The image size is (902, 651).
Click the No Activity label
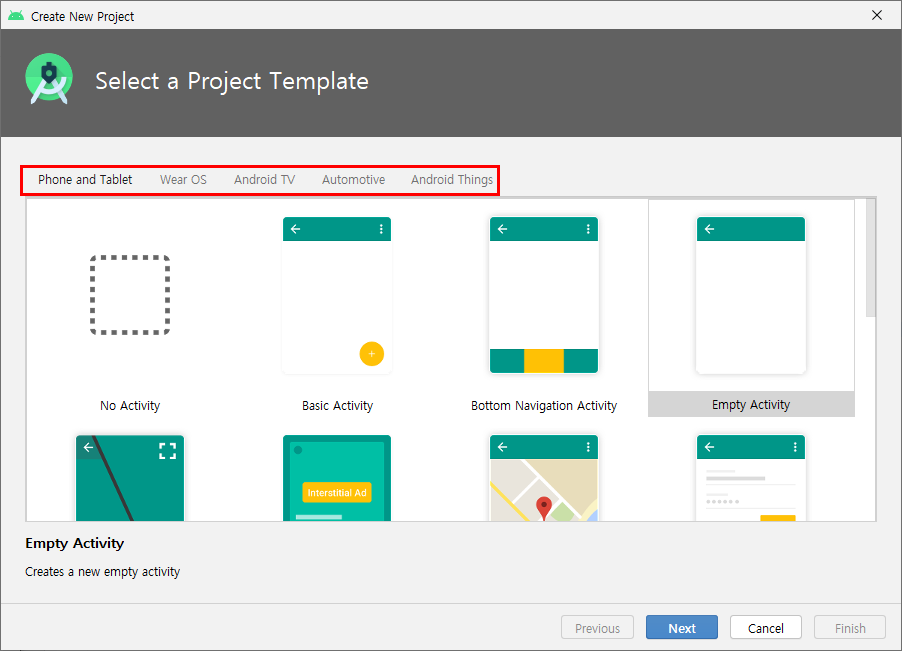[x=130, y=405]
